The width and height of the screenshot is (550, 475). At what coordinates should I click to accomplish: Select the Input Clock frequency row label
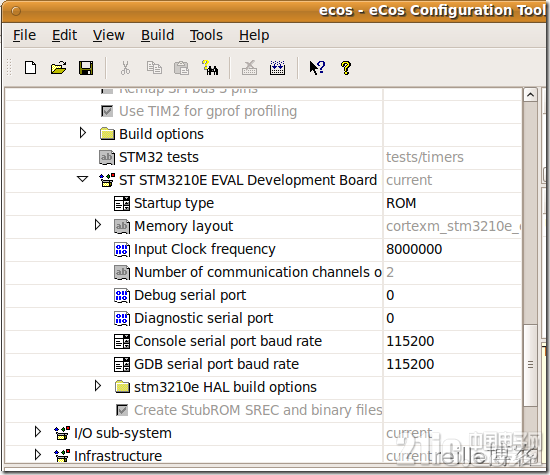tap(204, 249)
